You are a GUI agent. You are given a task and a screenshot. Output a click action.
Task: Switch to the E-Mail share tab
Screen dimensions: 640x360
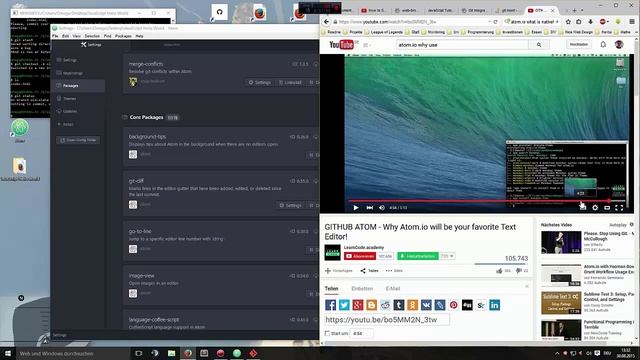click(x=393, y=289)
